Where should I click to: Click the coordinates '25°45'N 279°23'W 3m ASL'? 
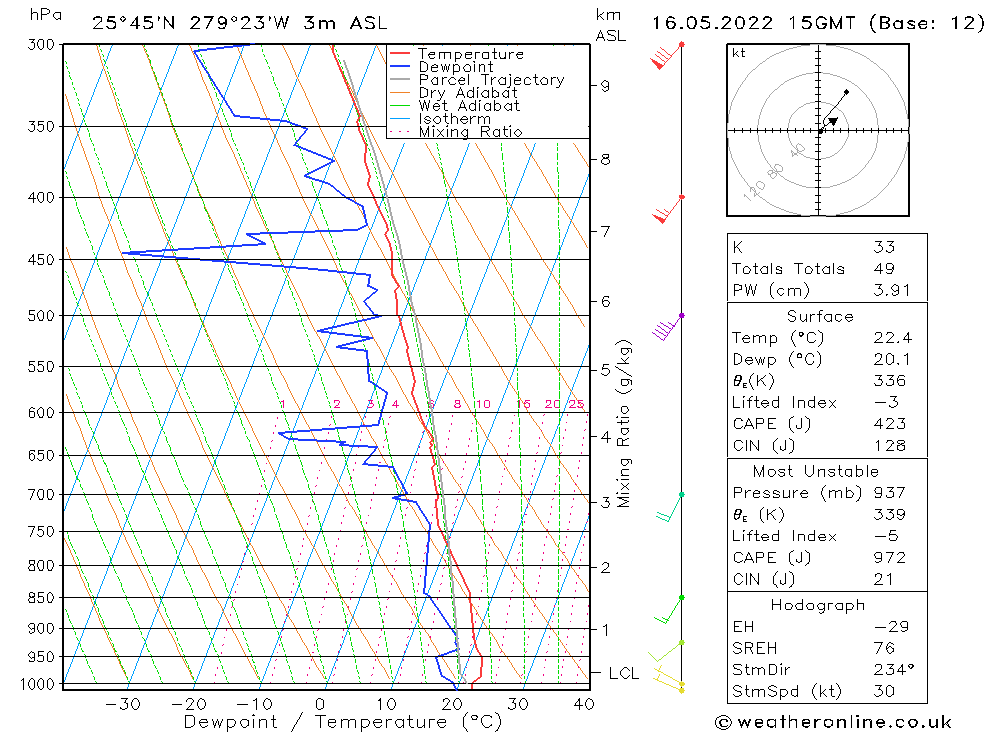pyautogui.click(x=240, y=23)
